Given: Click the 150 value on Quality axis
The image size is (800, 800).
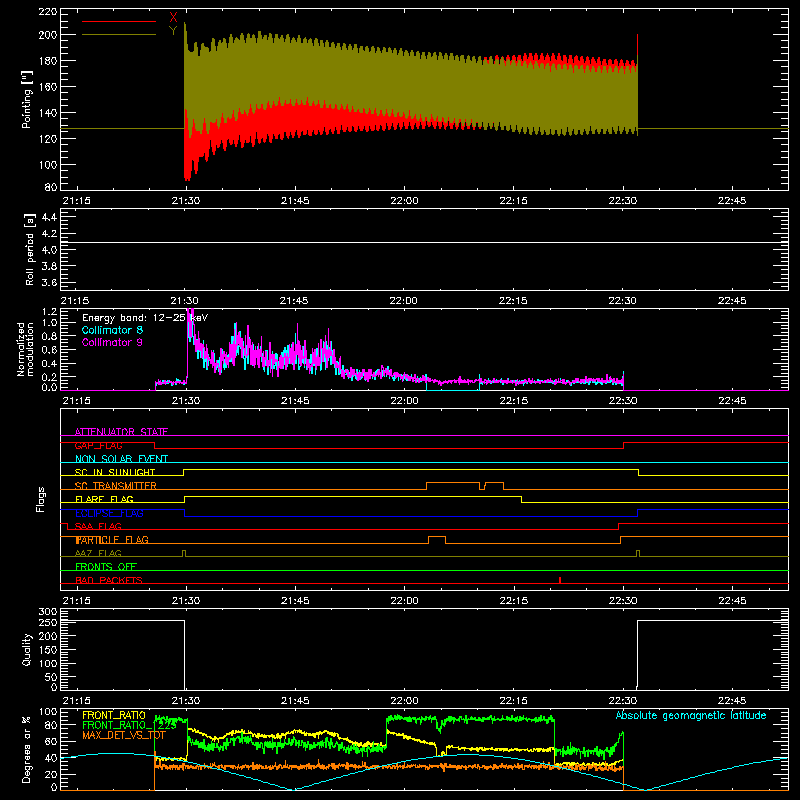Looking at the screenshot, I should click(x=47, y=650).
